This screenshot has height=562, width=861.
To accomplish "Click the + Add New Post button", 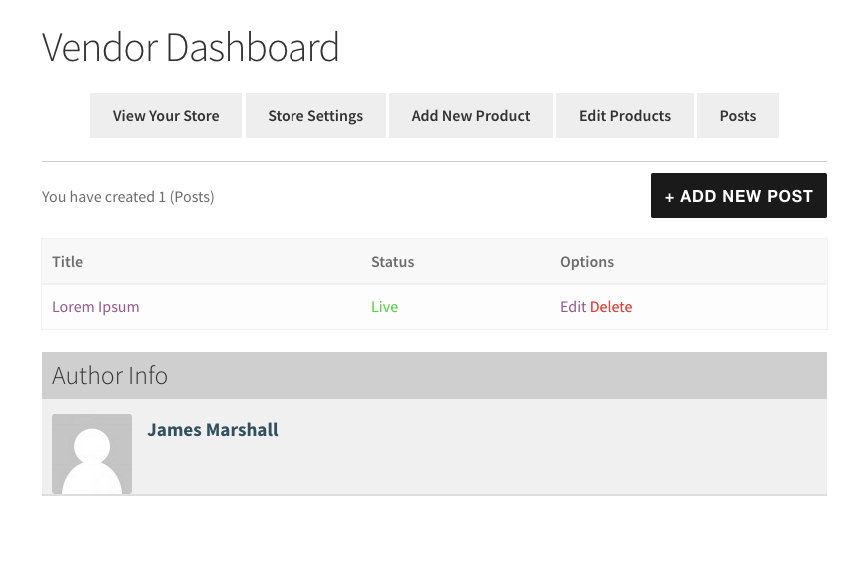I will point(739,196).
